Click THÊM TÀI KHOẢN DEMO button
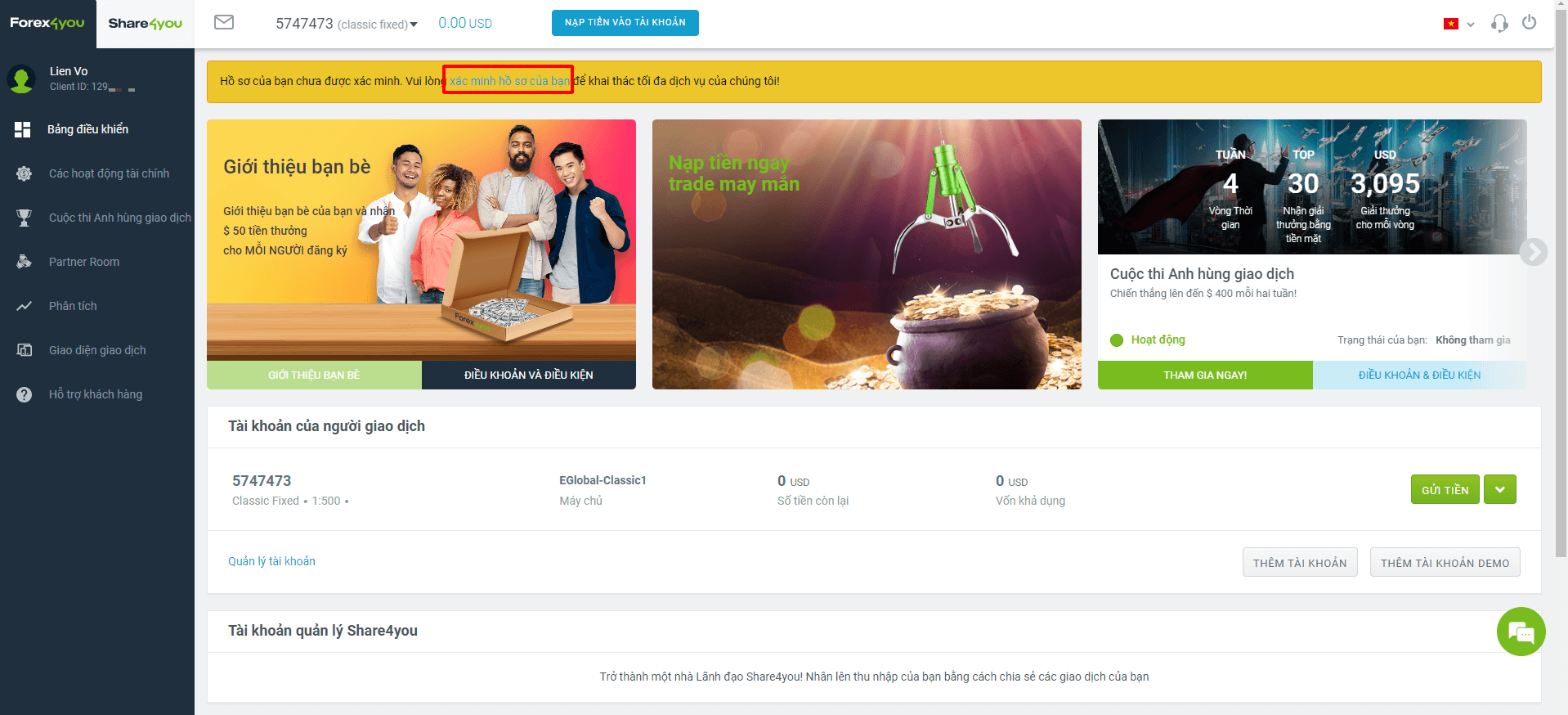The width and height of the screenshot is (1568, 715). tap(1445, 562)
